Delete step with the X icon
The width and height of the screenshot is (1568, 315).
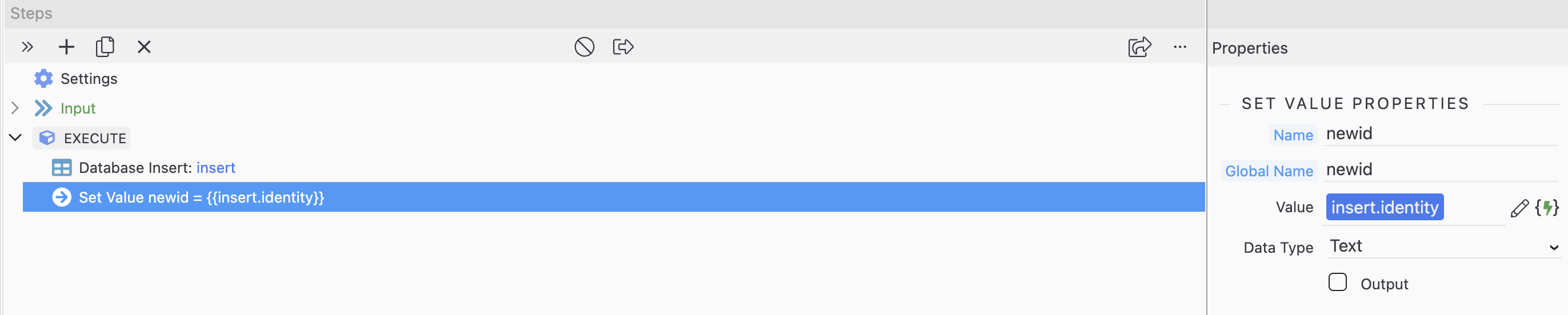click(144, 47)
